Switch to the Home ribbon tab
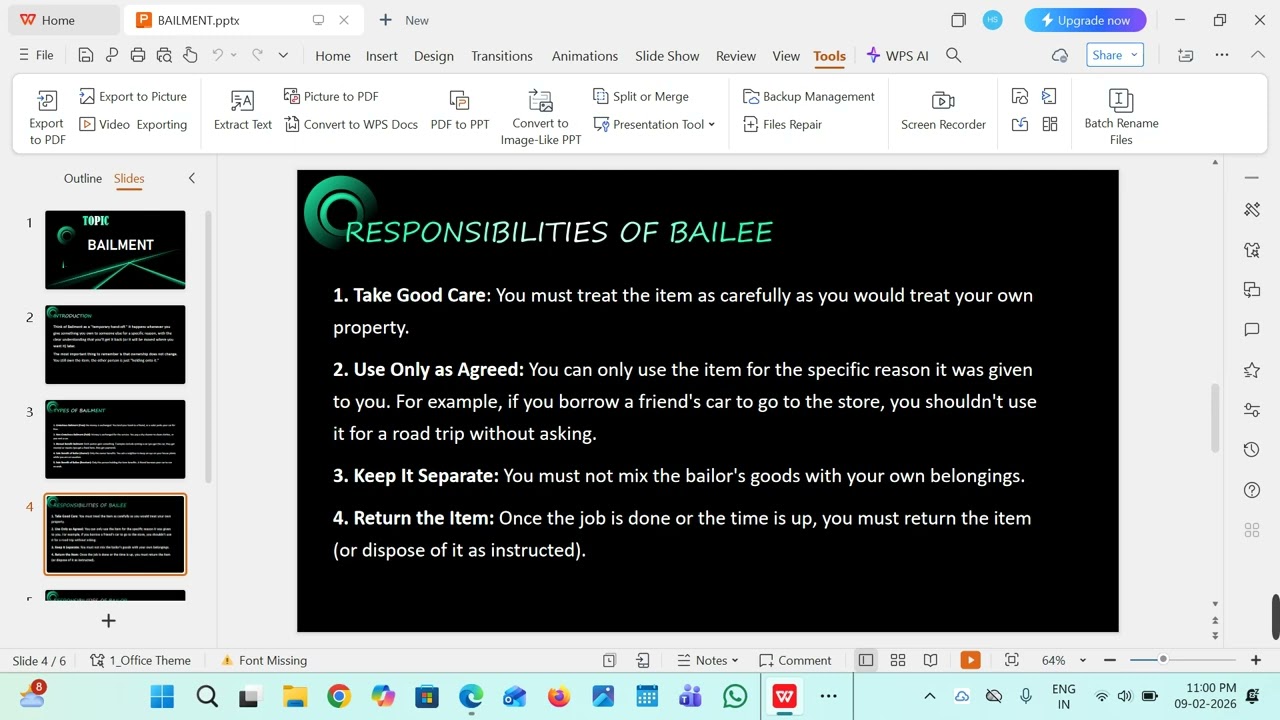The image size is (1280, 720). coord(333,56)
